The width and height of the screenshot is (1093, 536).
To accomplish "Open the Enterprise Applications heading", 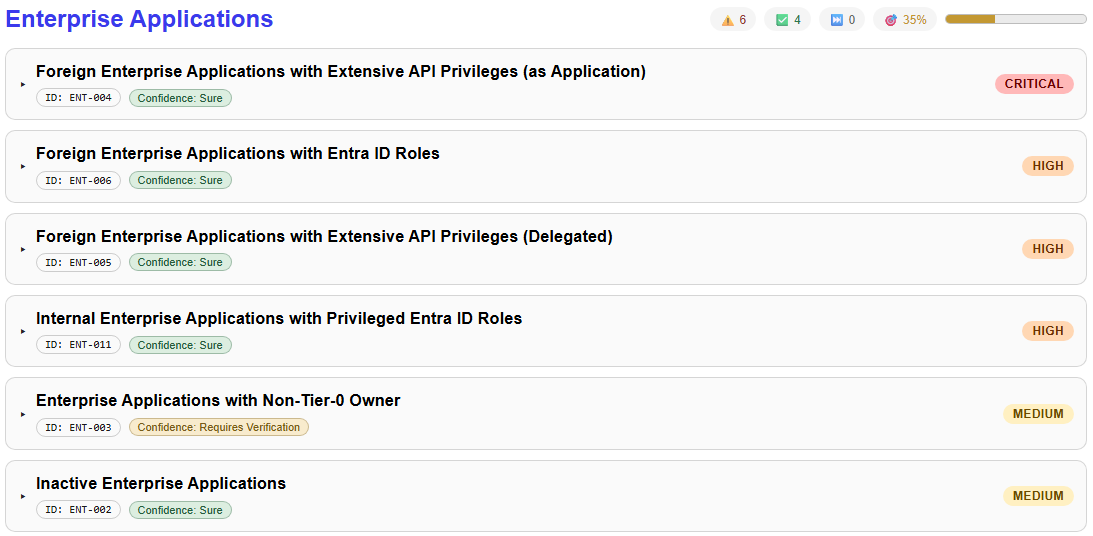I will tap(139, 19).
